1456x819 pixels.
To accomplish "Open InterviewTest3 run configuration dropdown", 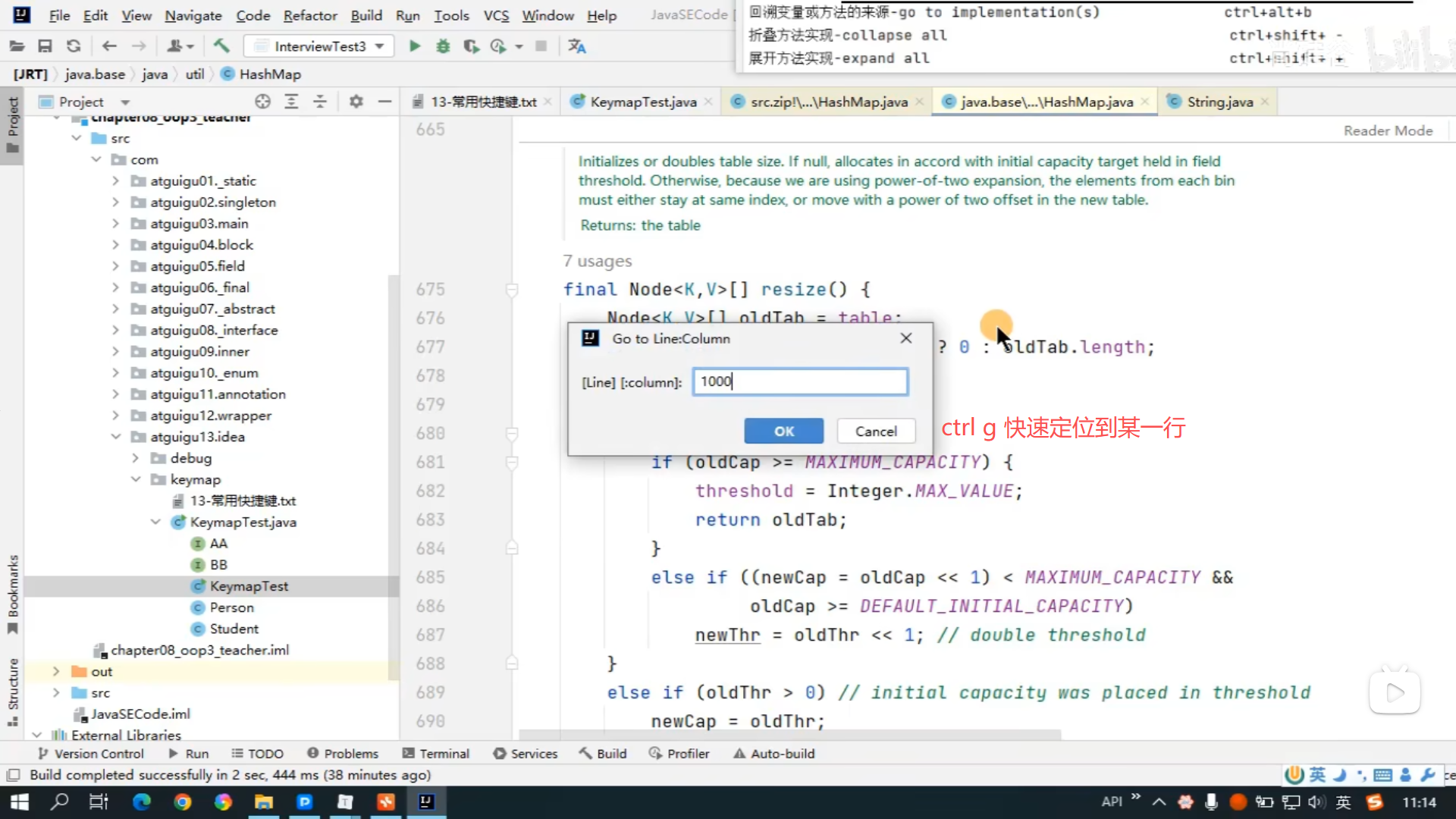I will (318, 46).
